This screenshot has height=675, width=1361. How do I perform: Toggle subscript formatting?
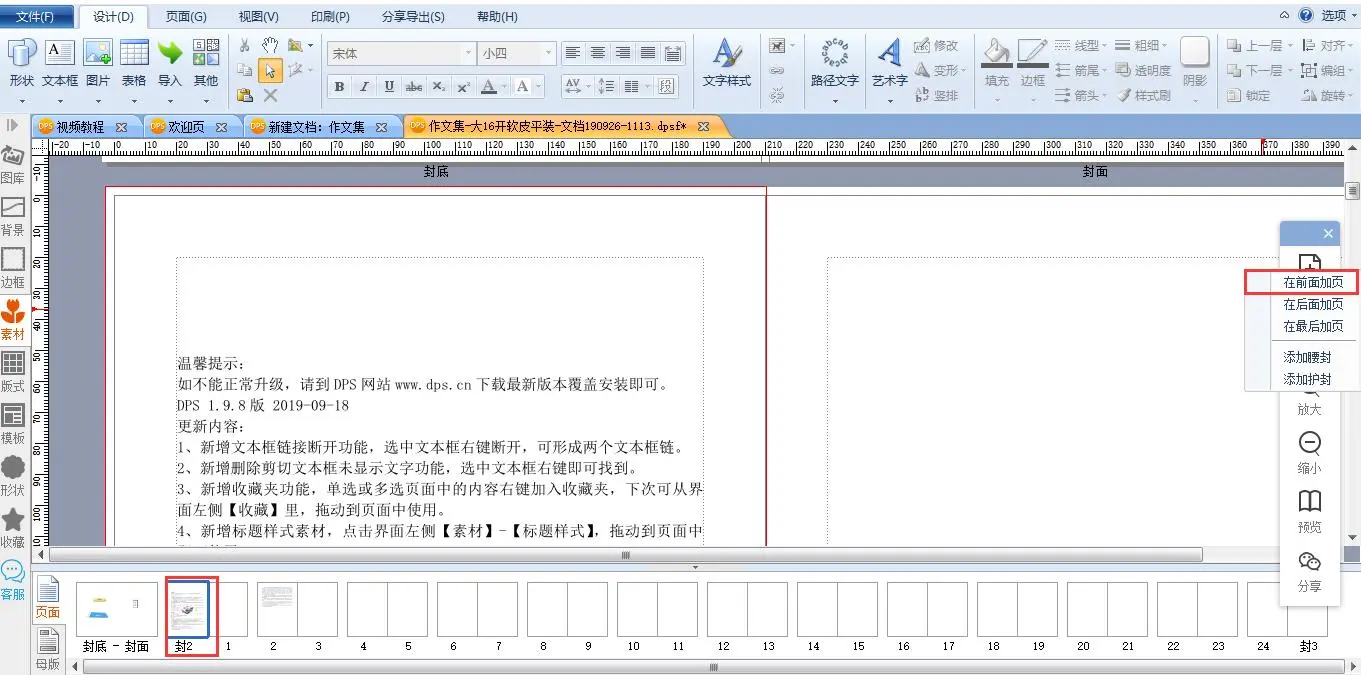[x=439, y=87]
